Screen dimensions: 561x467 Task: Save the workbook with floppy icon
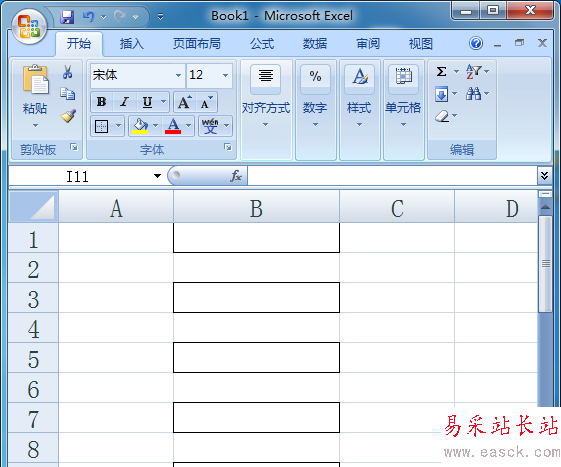click(x=67, y=17)
